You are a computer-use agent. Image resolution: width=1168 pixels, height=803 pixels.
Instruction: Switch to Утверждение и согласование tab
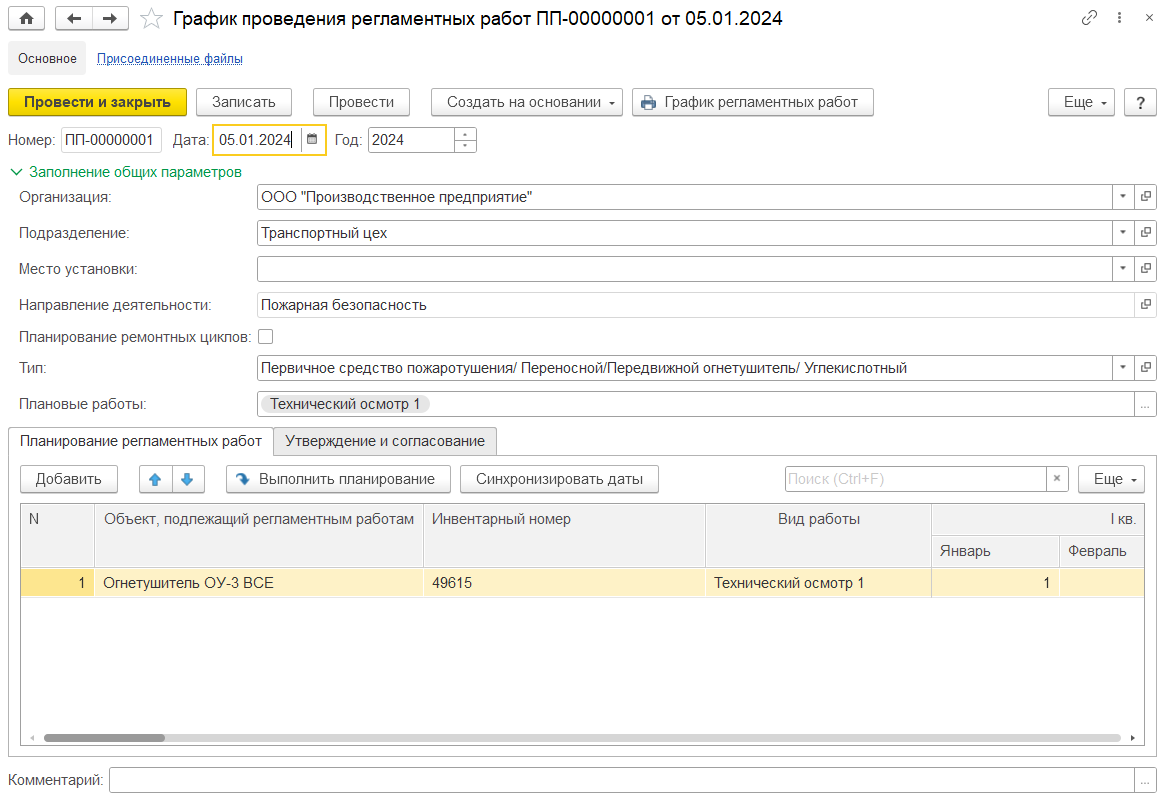click(x=385, y=441)
